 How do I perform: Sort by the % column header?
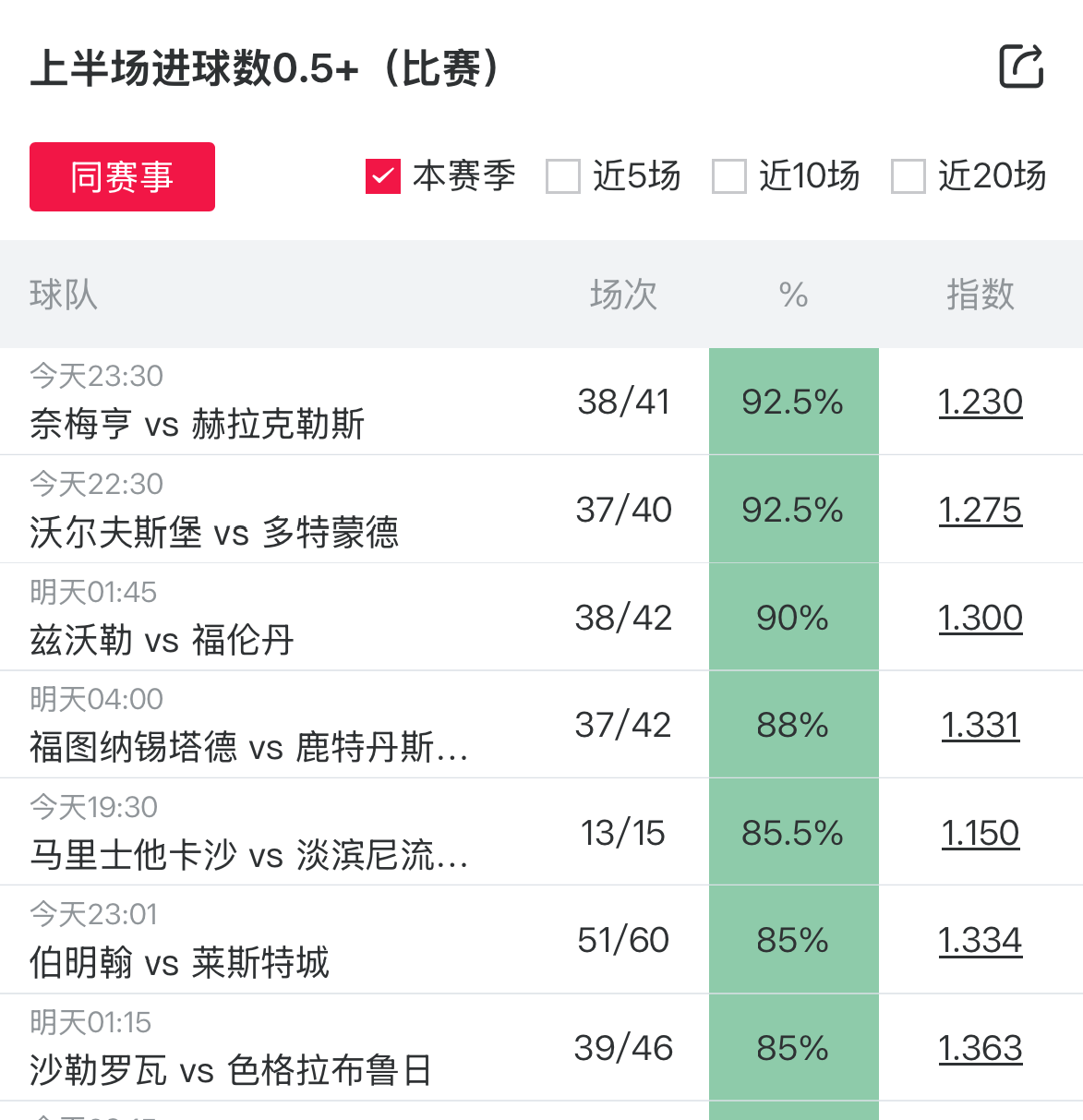pyautogui.click(x=793, y=295)
